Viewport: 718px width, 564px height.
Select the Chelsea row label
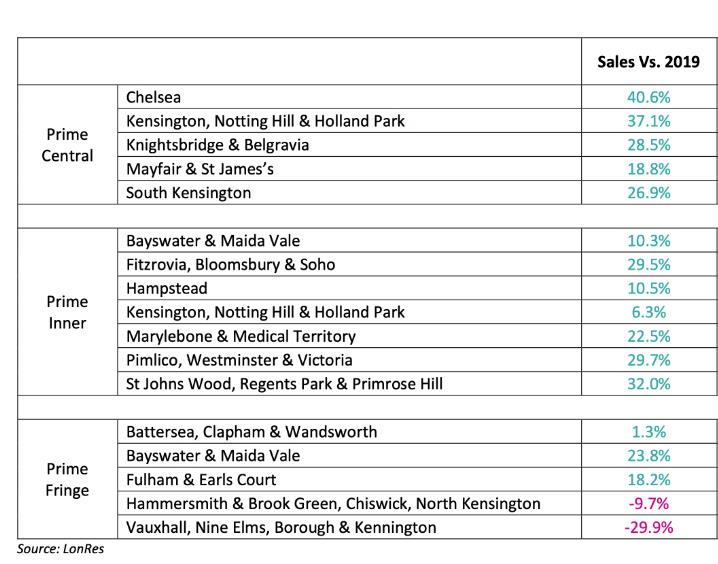pos(154,97)
